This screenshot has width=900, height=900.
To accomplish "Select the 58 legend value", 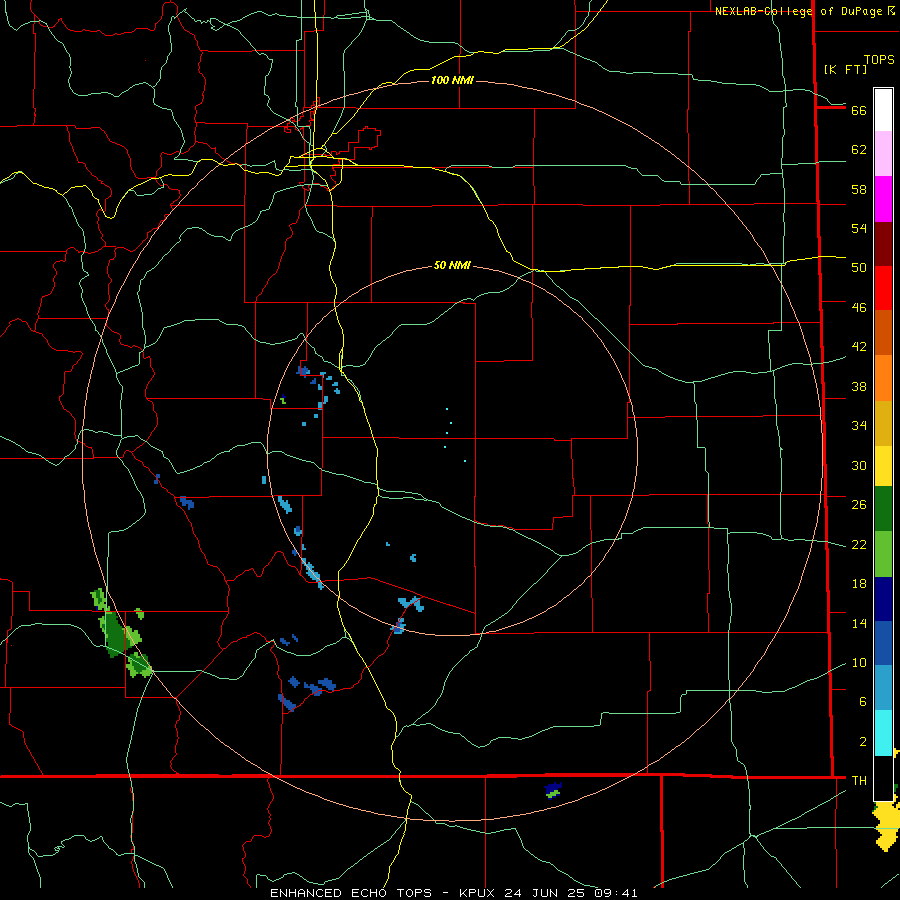I will [x=859, y=189].
